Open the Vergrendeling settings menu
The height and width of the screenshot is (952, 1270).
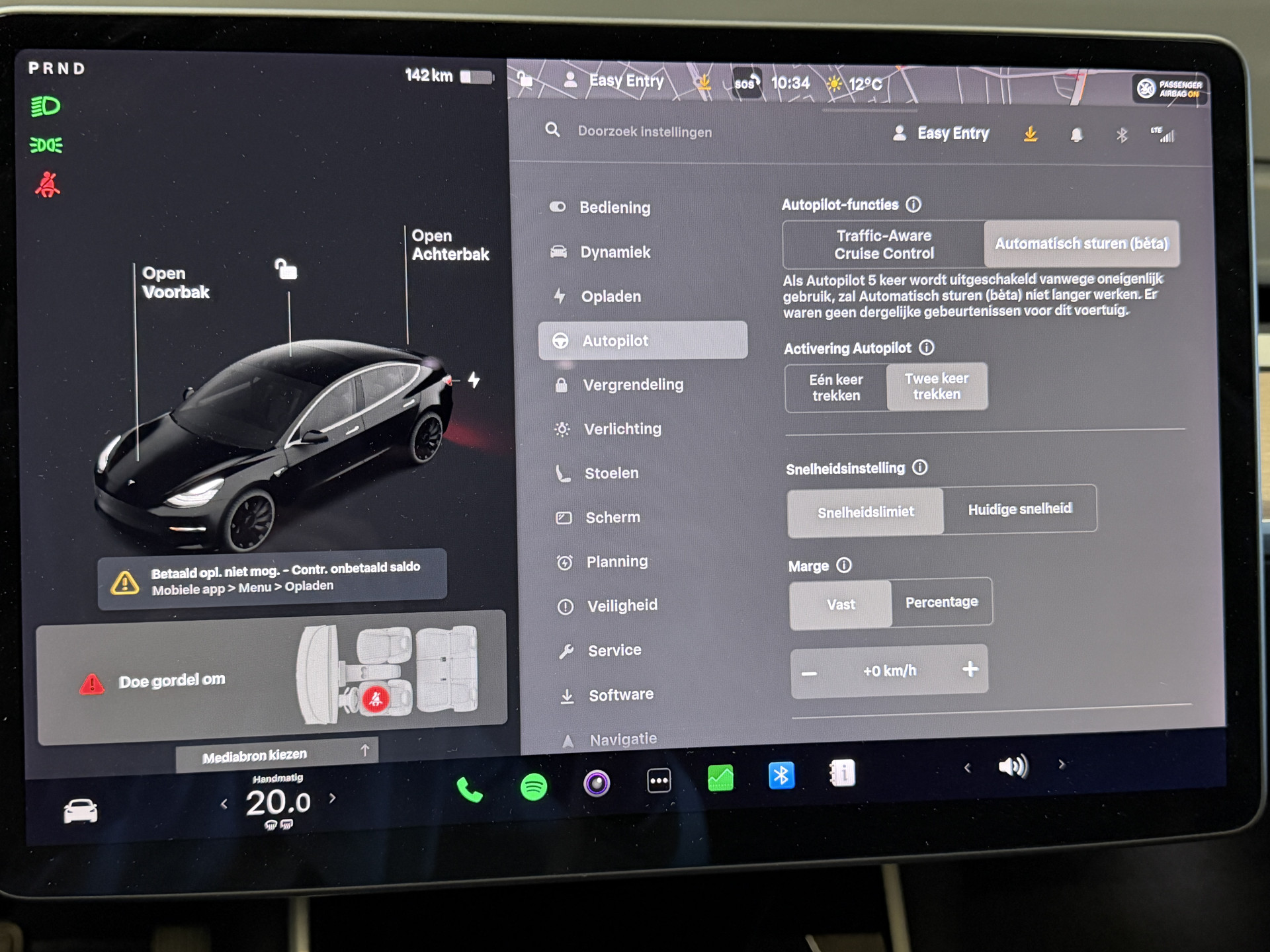tap(632, 385)
